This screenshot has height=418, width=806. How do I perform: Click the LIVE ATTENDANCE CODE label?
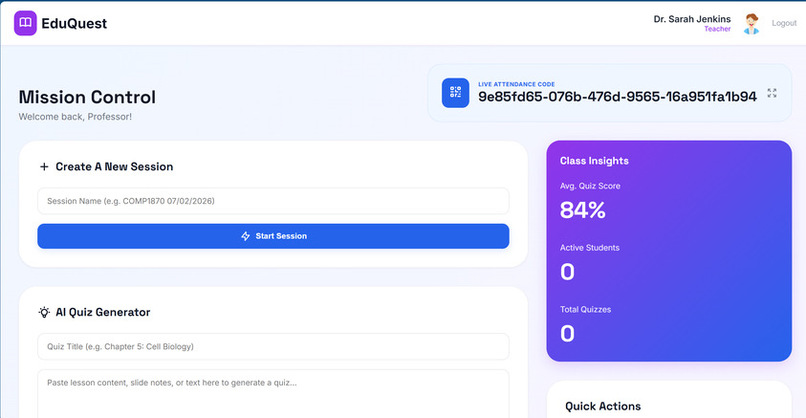tap(516, 84)
